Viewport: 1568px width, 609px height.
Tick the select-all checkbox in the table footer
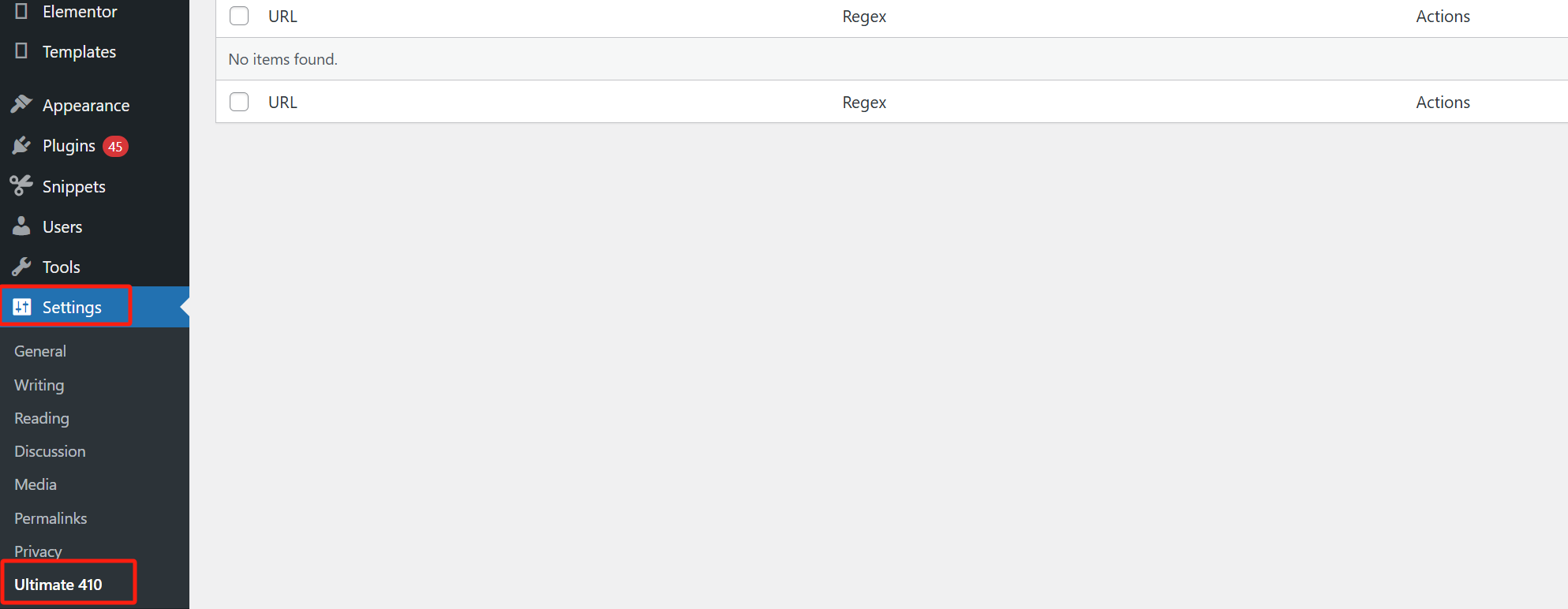tap(239, 102)
